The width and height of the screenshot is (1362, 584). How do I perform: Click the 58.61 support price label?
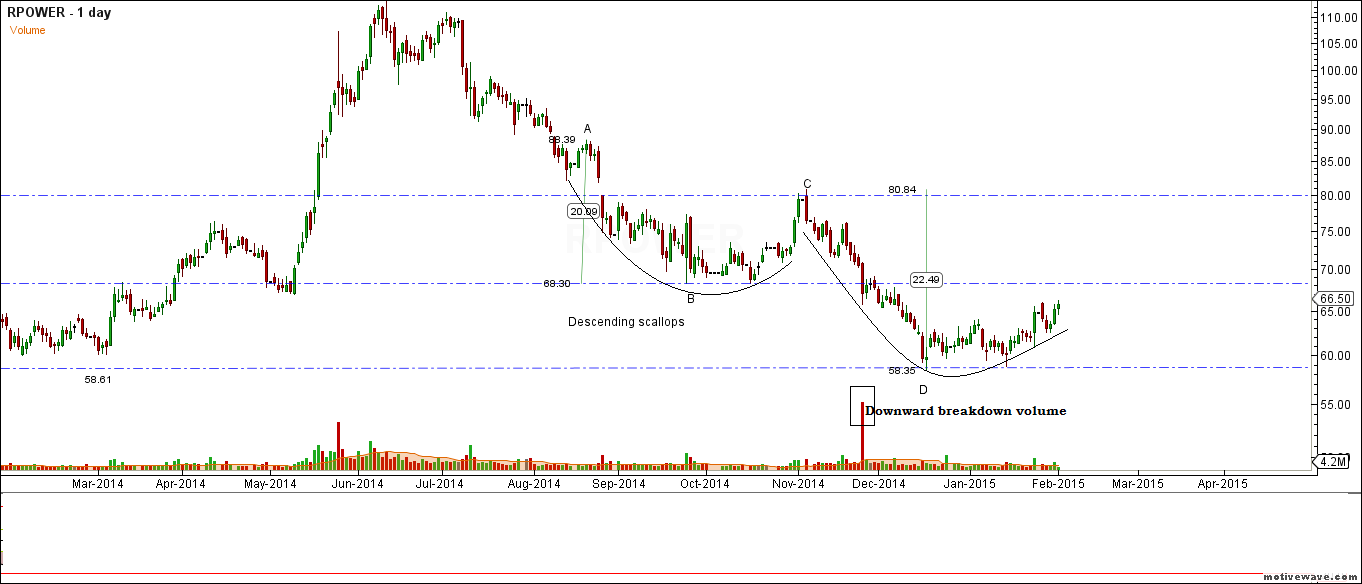(x=96, y=381)
